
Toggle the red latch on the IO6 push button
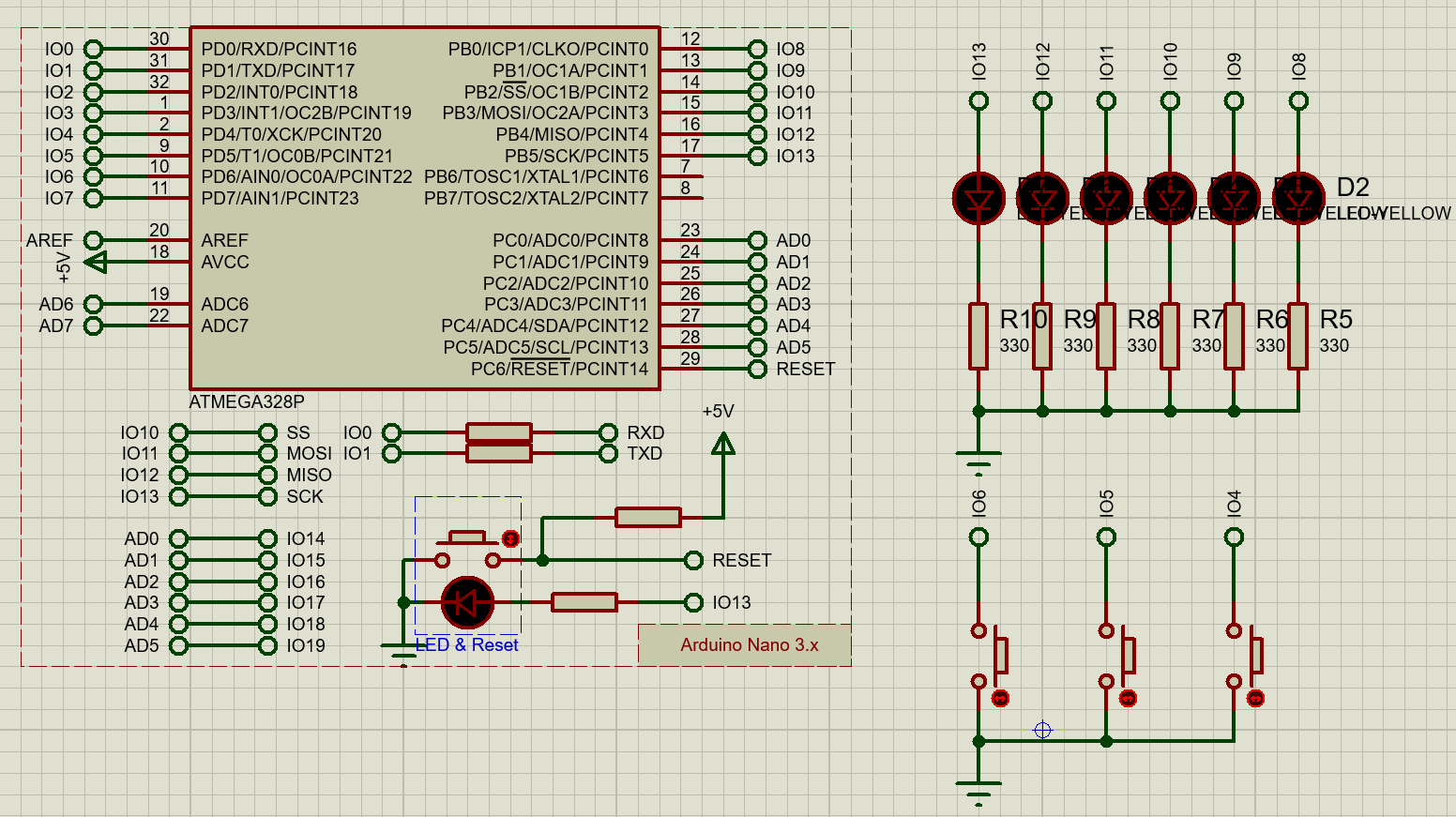(1000, 699)
